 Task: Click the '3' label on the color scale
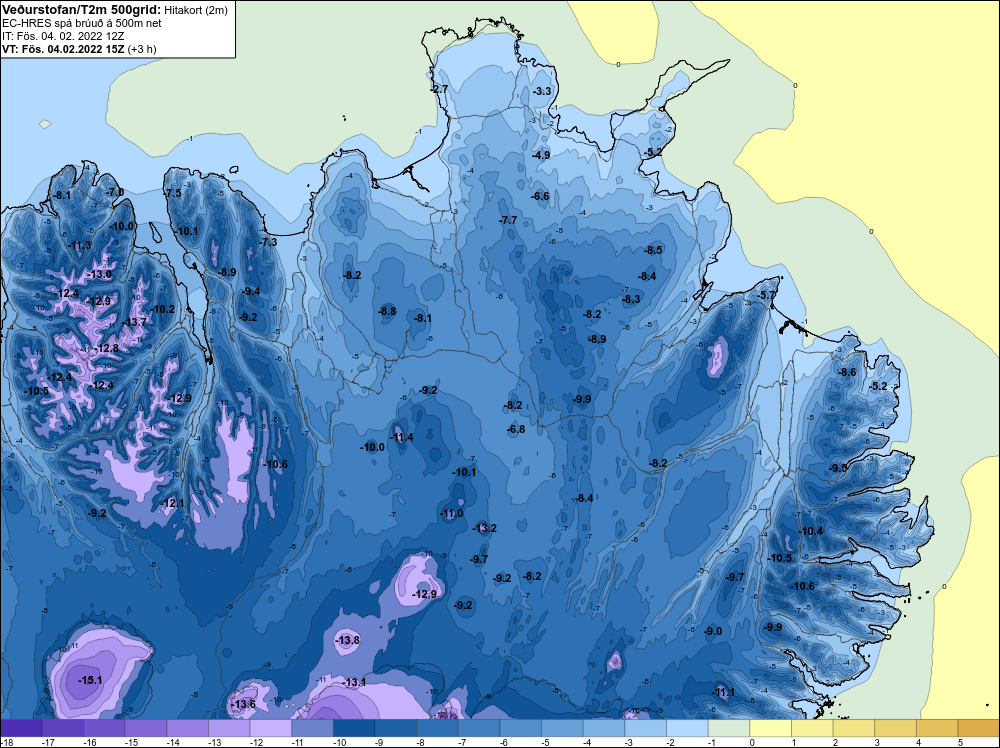(x=876, y=742)
